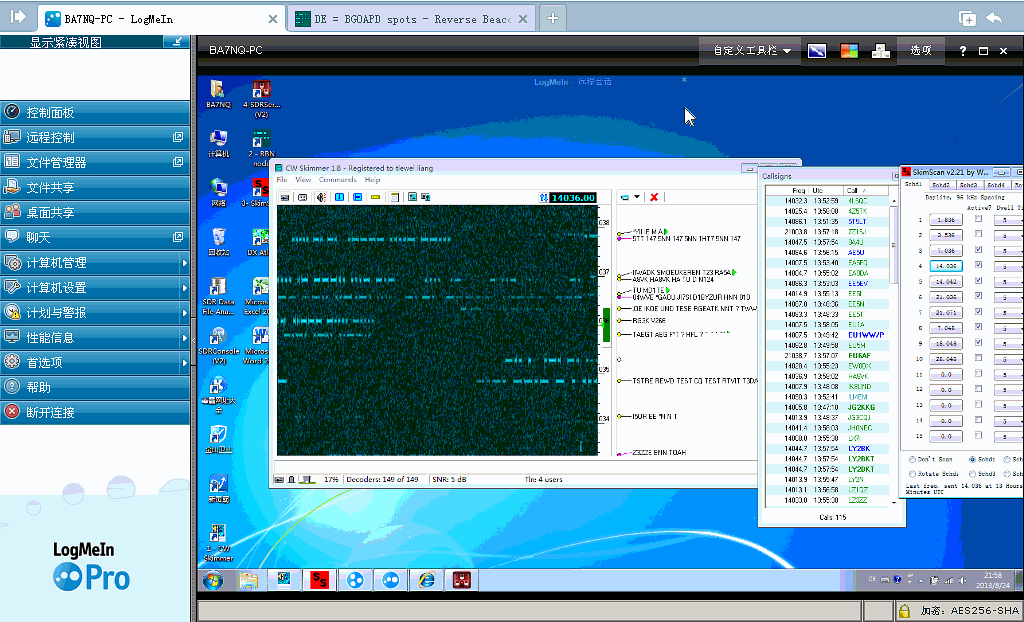Click the first blue square icon in CW Skimmer toolbar
Screen dimensions: 1024x622
[340, 197]
